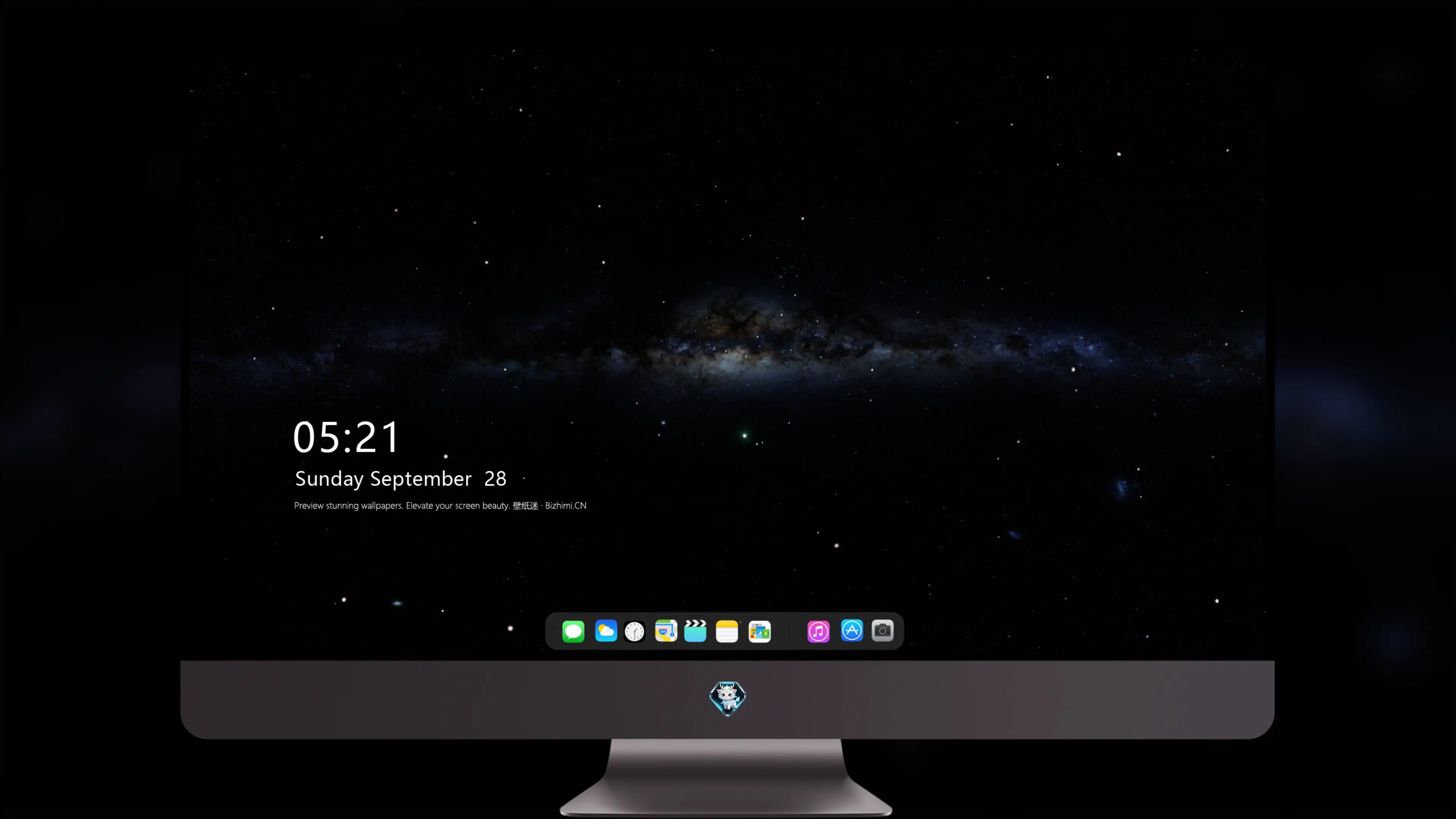Launch the Weather app from the dock

[x=606, y=631]
